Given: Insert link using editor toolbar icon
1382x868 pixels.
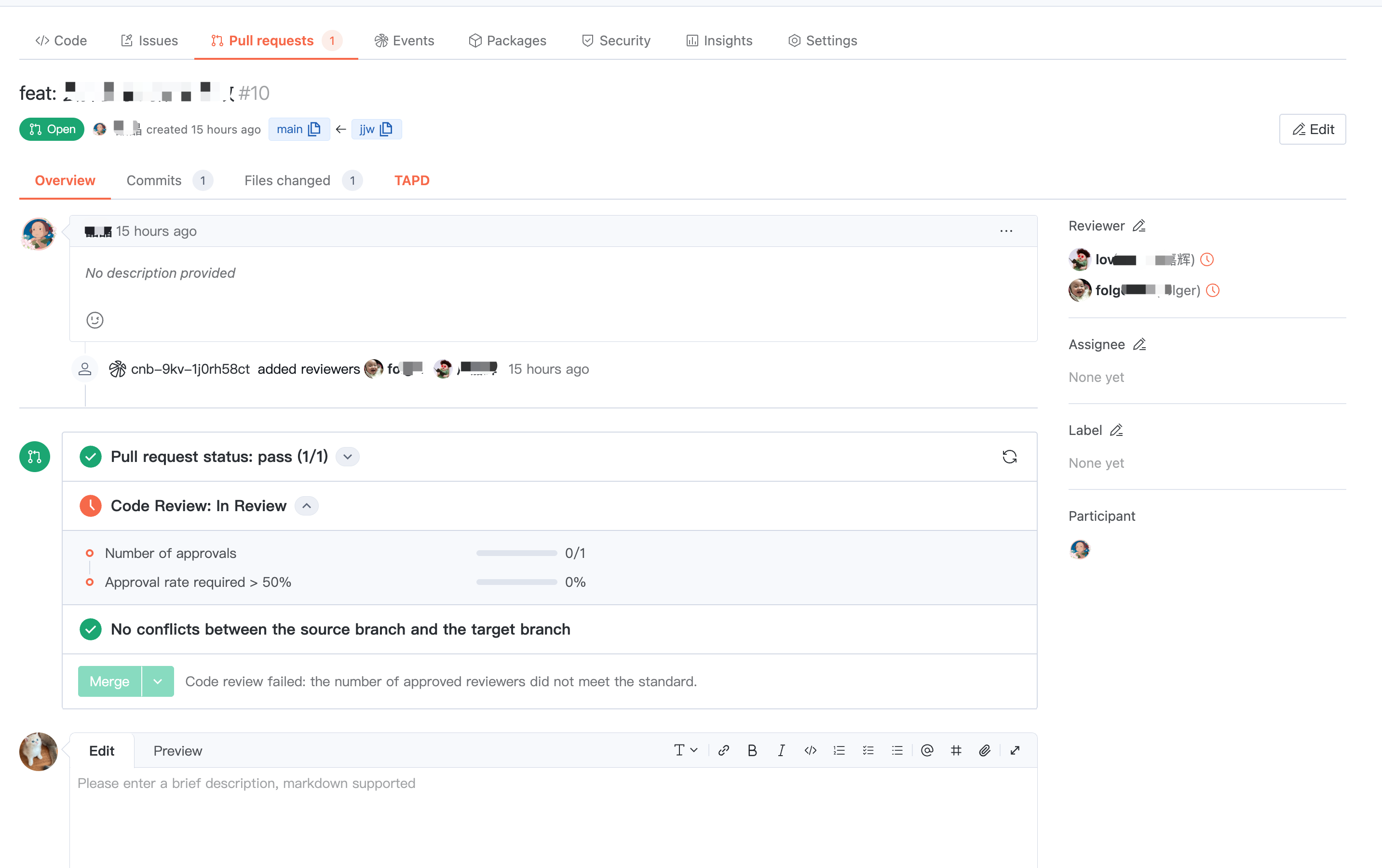Looking at the screenshot, I should pyautogui.click(x=723, y=750).
